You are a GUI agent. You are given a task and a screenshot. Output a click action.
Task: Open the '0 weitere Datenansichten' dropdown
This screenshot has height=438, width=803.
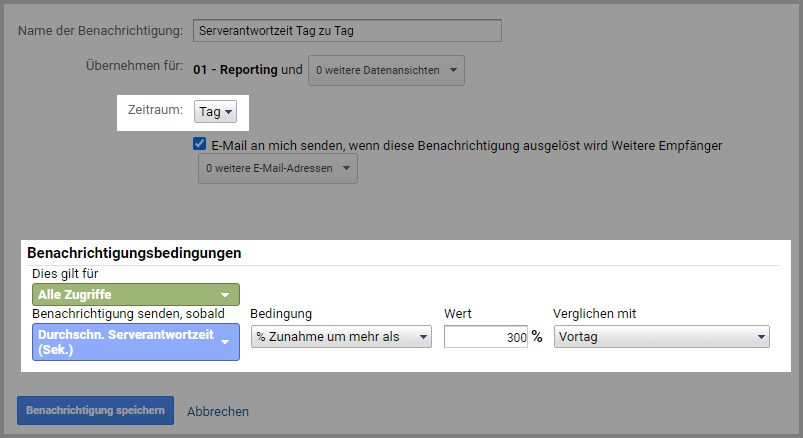click(386, 70)
